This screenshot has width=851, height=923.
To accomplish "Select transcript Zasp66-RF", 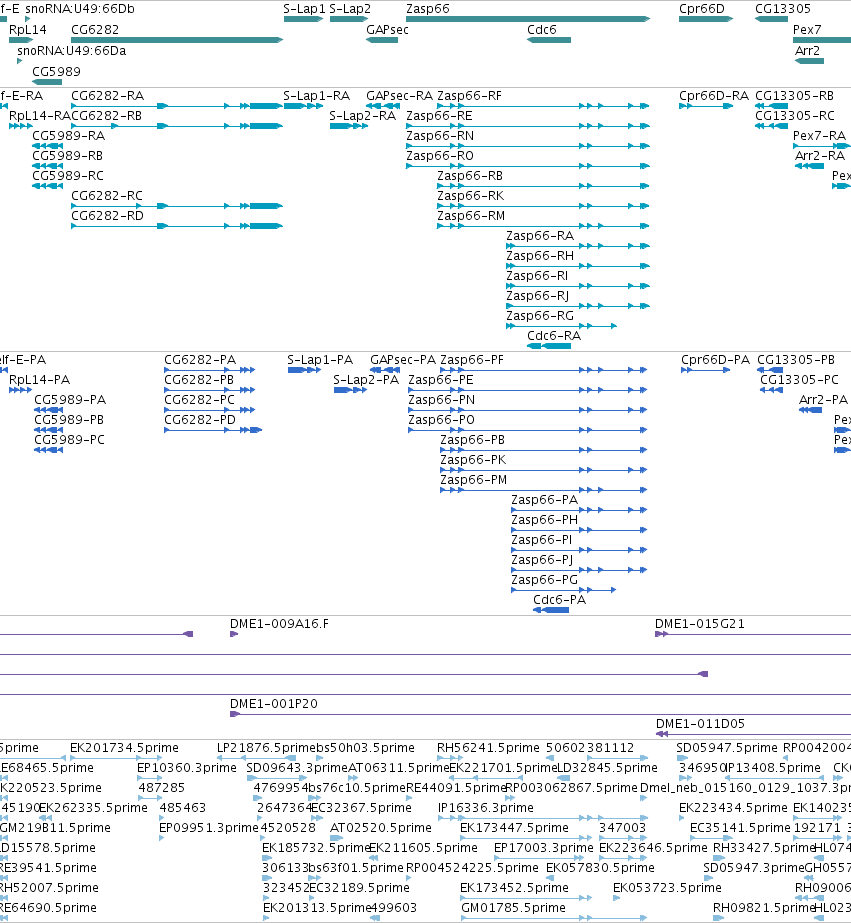I will 543,106.
